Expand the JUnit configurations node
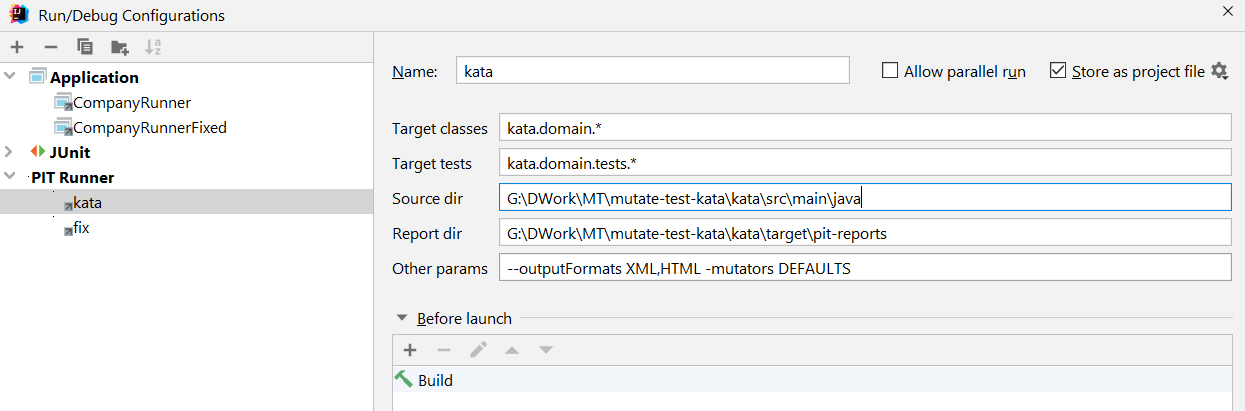The image size is (1245, 411). click(10, 152)
